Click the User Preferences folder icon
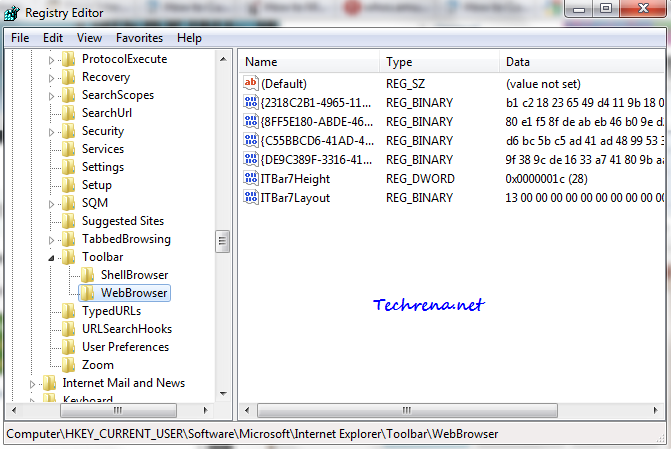Image resolution: width=671 pixels, height=449 pixels. coord(68,347)
